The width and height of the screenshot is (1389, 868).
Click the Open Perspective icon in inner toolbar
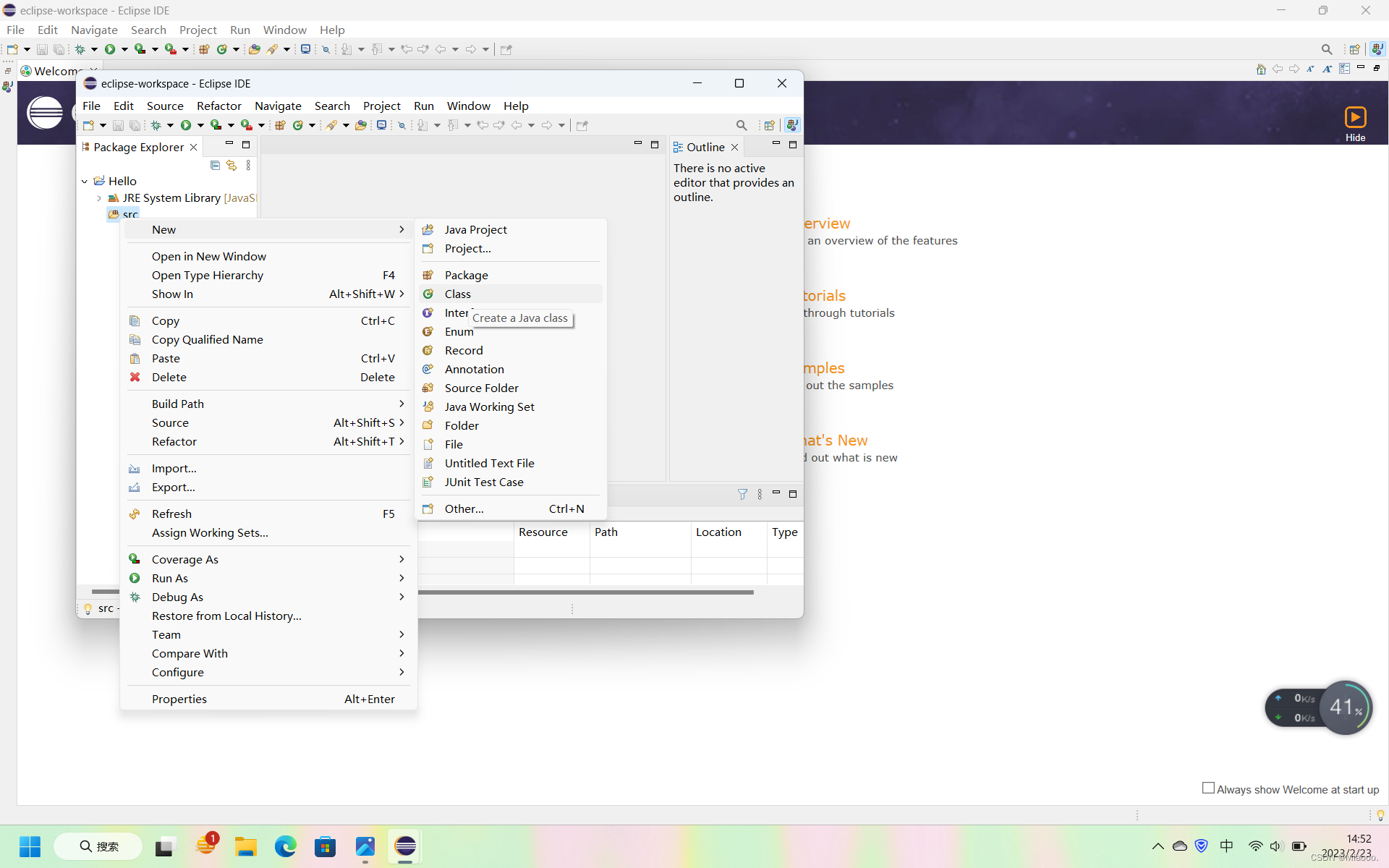pyautogui.click(x=770, y=125)
